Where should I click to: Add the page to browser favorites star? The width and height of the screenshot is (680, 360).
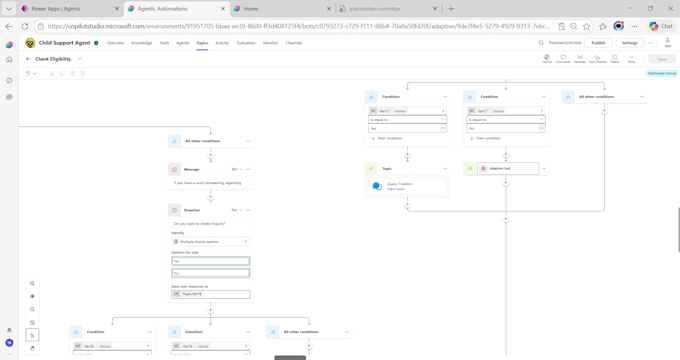[586, 26]
